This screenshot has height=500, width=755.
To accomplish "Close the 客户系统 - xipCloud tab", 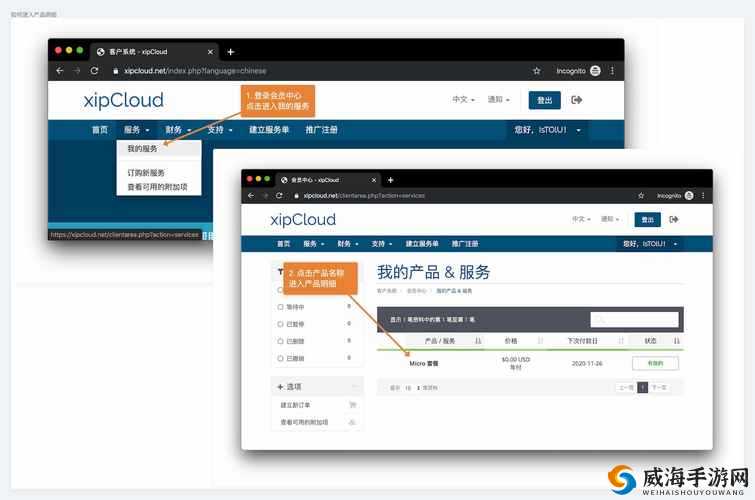I will (x=210, y=52).
